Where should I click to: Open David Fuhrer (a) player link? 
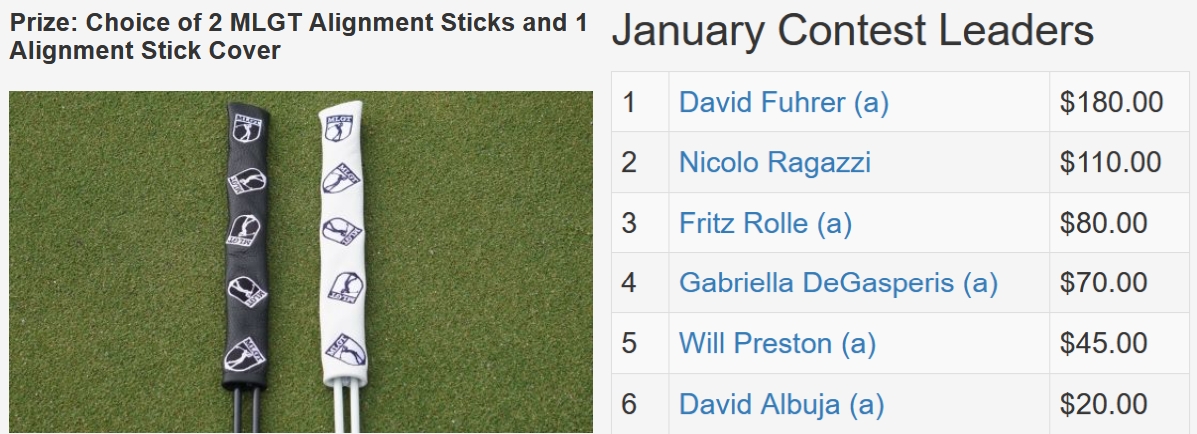pos(783,102)
